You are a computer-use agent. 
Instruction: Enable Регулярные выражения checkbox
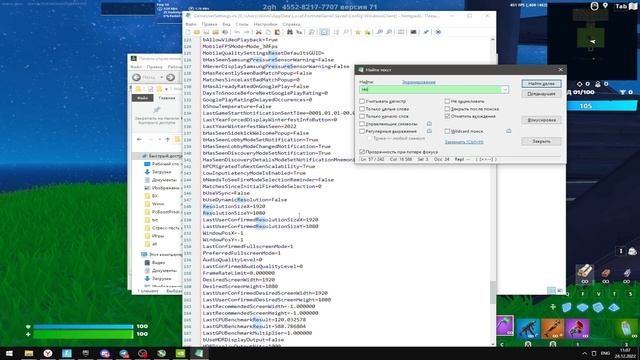tap(362, 131)
